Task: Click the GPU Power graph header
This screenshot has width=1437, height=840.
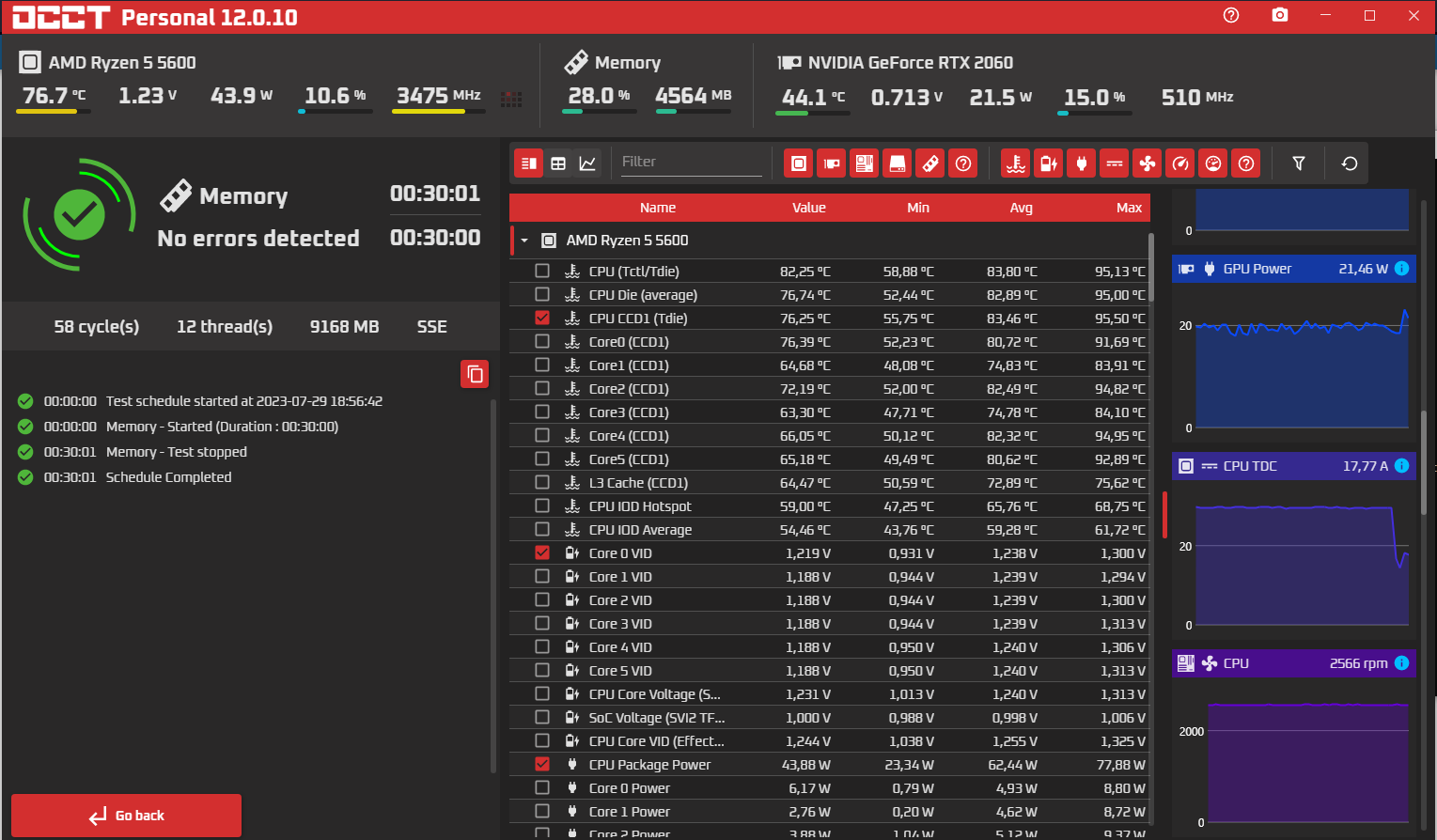Action: [x=1294, y=269]
